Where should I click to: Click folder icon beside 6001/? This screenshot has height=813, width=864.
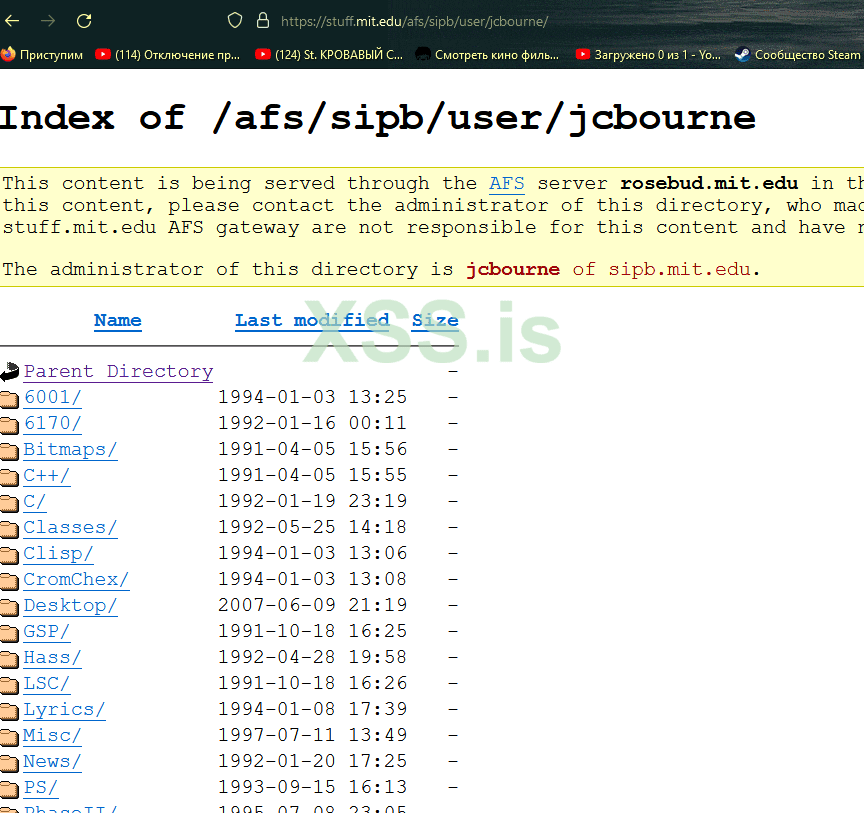tap(9, 399)
